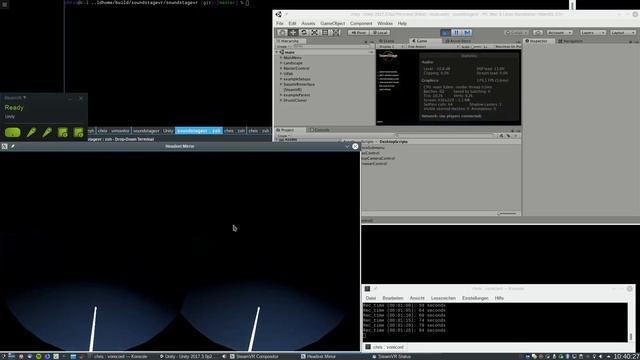Select the Rotate tool in Unity toolbar

click(303, 32)
